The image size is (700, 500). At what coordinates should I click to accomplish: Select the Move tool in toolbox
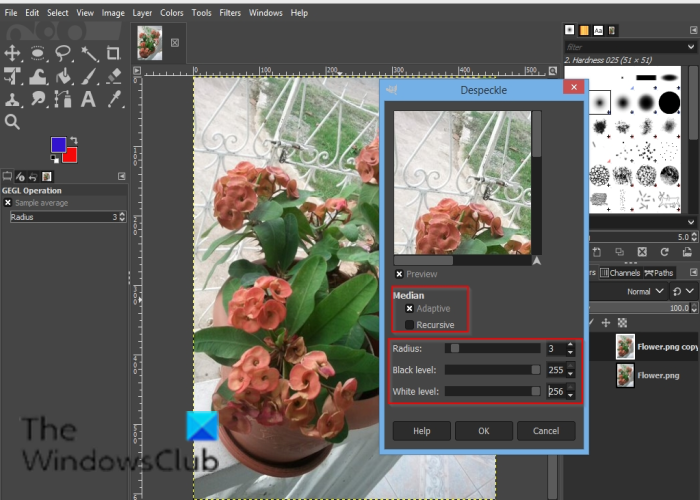point(13,52)
